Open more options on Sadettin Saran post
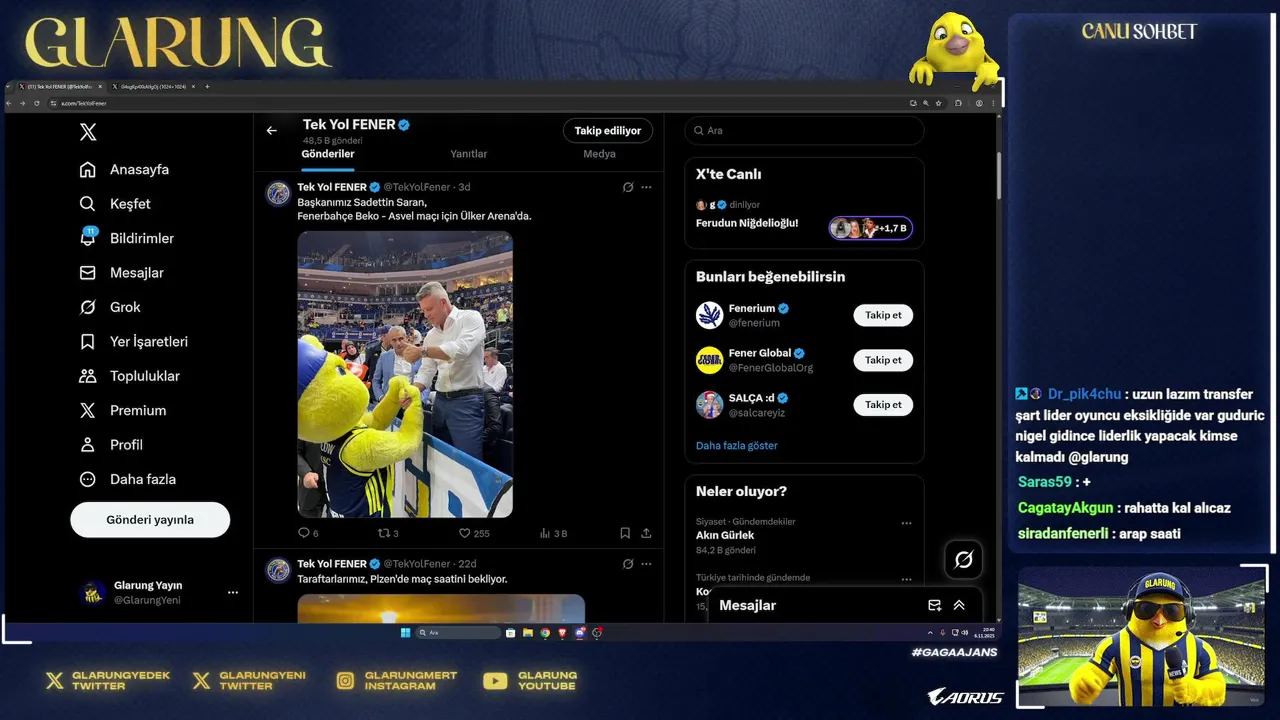 click(646, 187)
